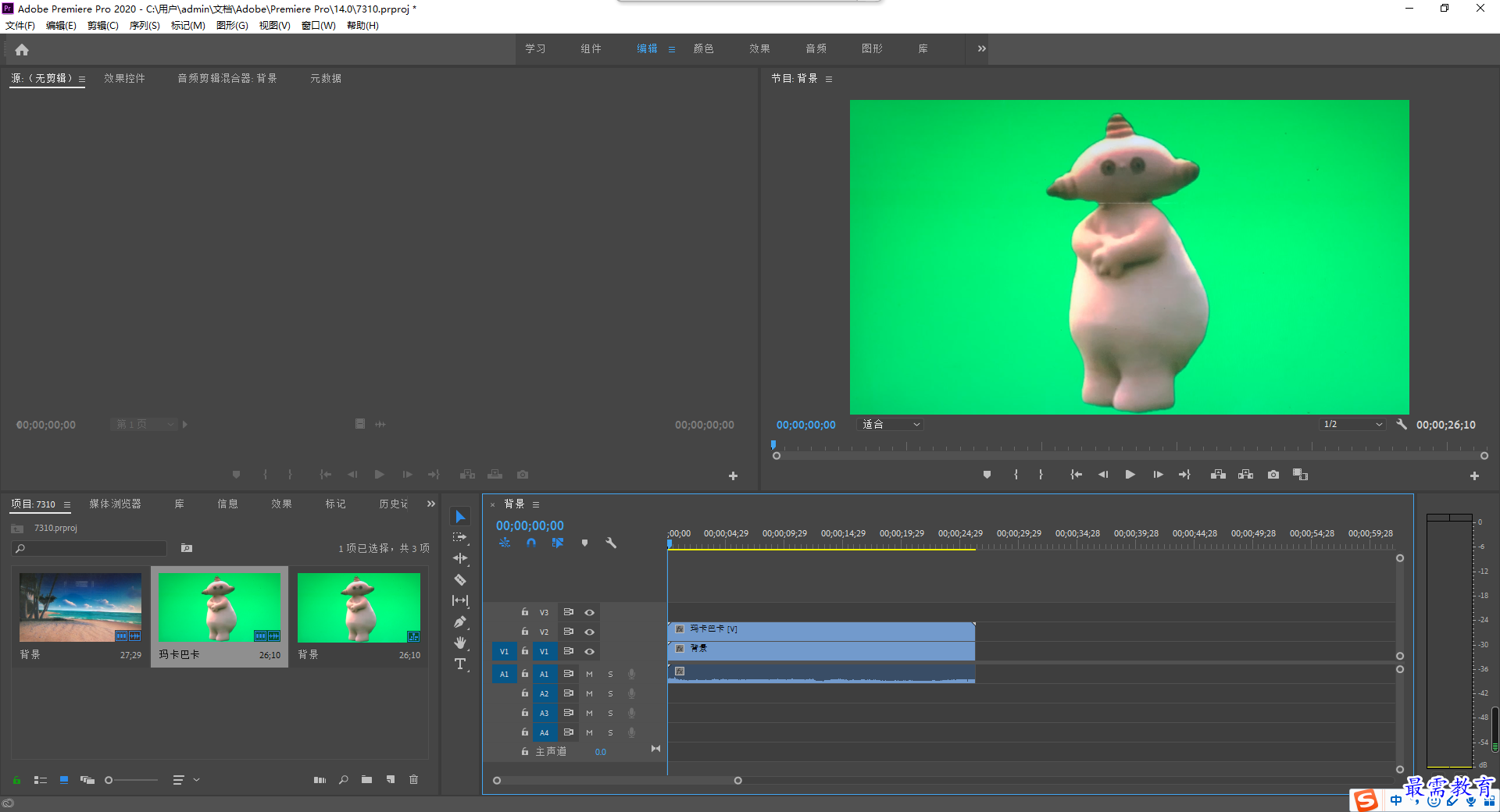Screen dimensions: 1500x812
Task: Click the timeline horizontal zoom scrollbar
Action: click(617, 780)
